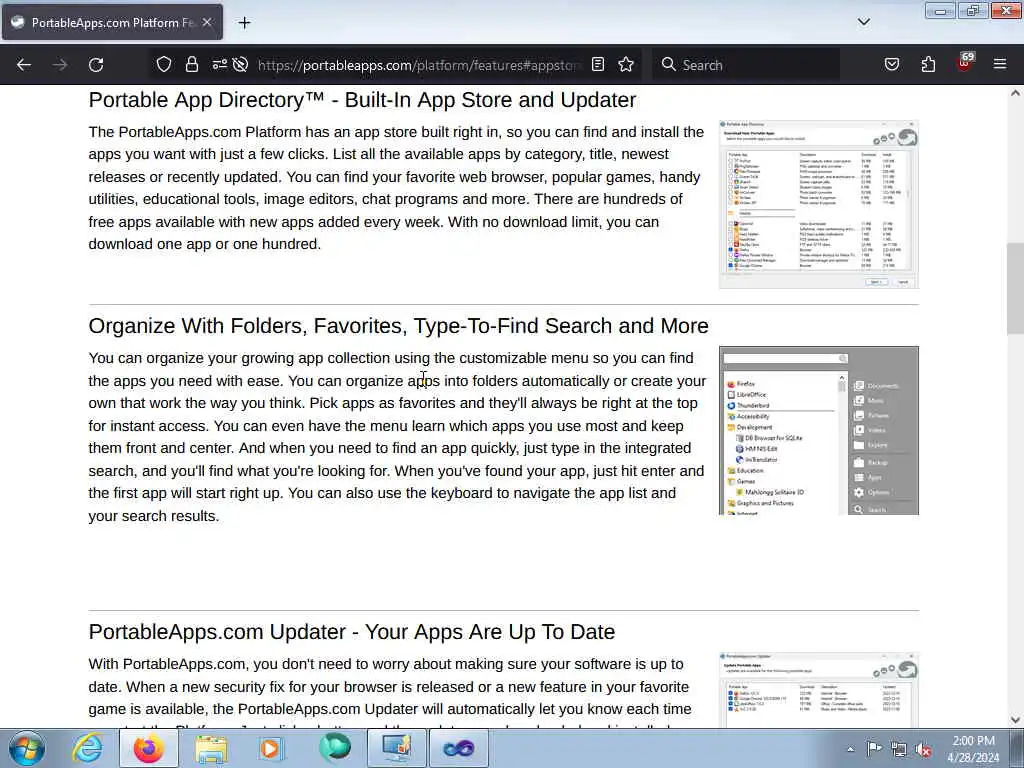Screen dimensions: 1024x768
Task: Open tracking protection shield icon
Action: click(164, 64)
